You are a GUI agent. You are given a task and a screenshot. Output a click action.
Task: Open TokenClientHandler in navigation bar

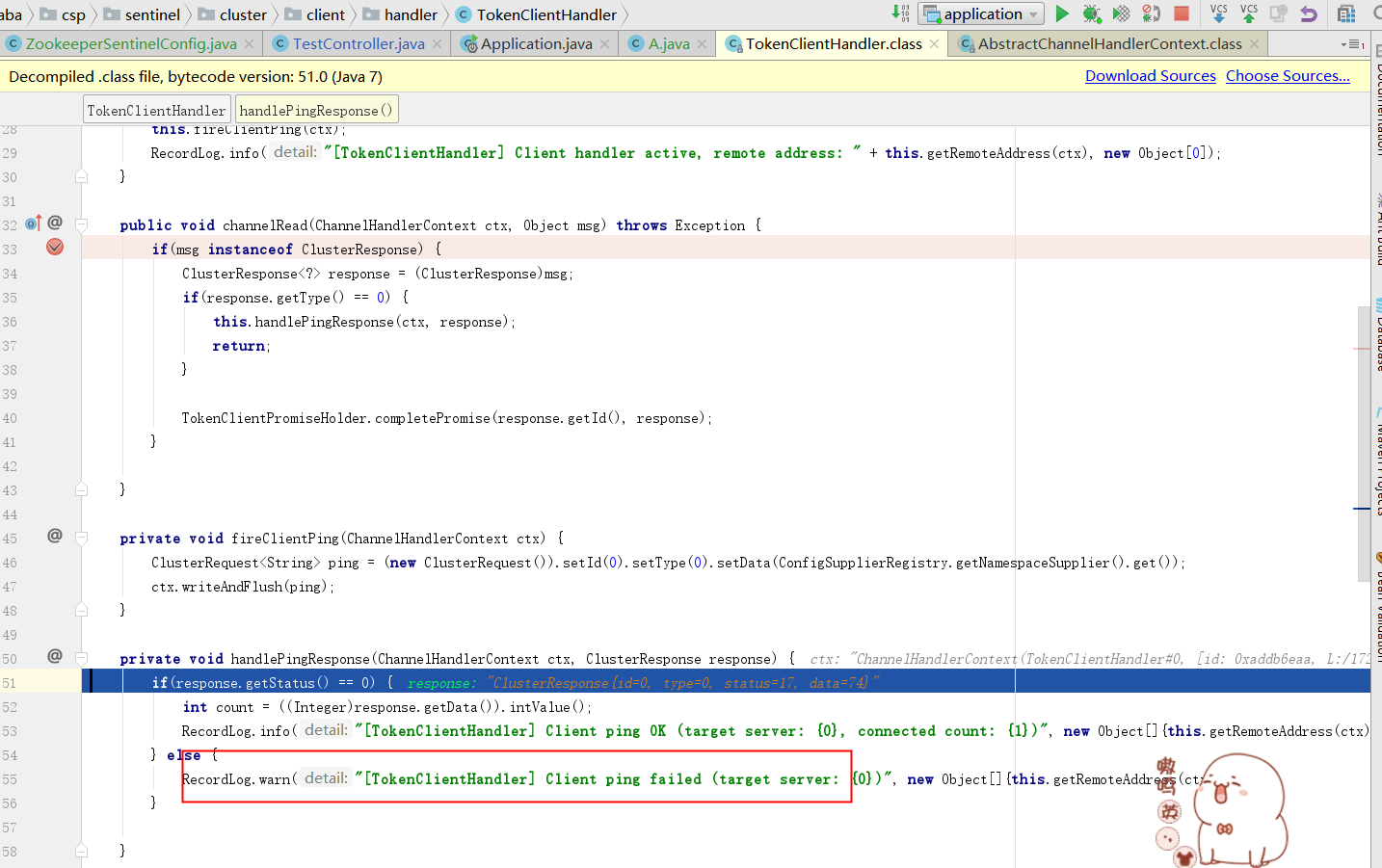(537, 14)
